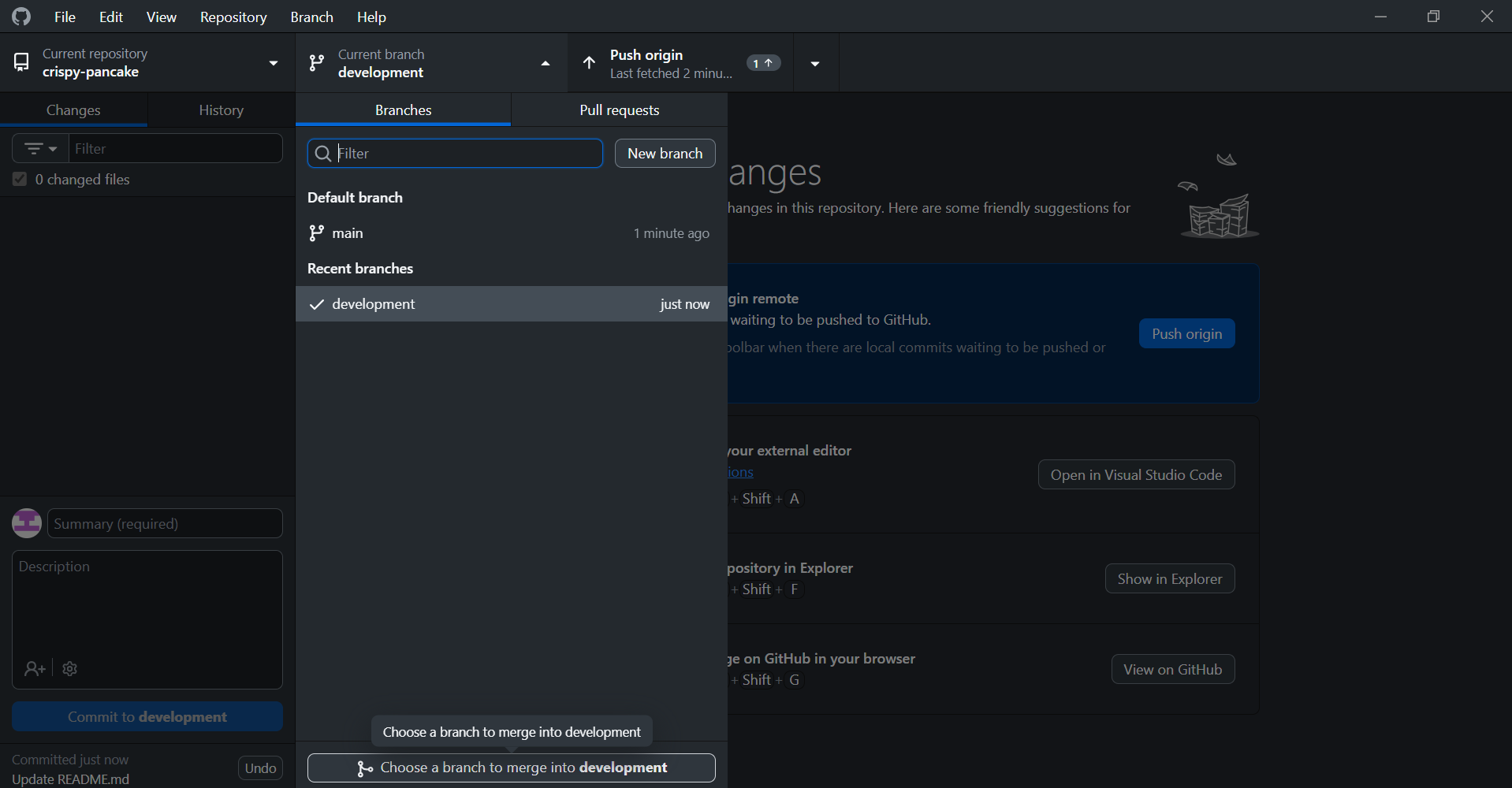This screenshot has width=1512, height=788.
Task: Click the branch icon beside Current branch
Action: 317,63
